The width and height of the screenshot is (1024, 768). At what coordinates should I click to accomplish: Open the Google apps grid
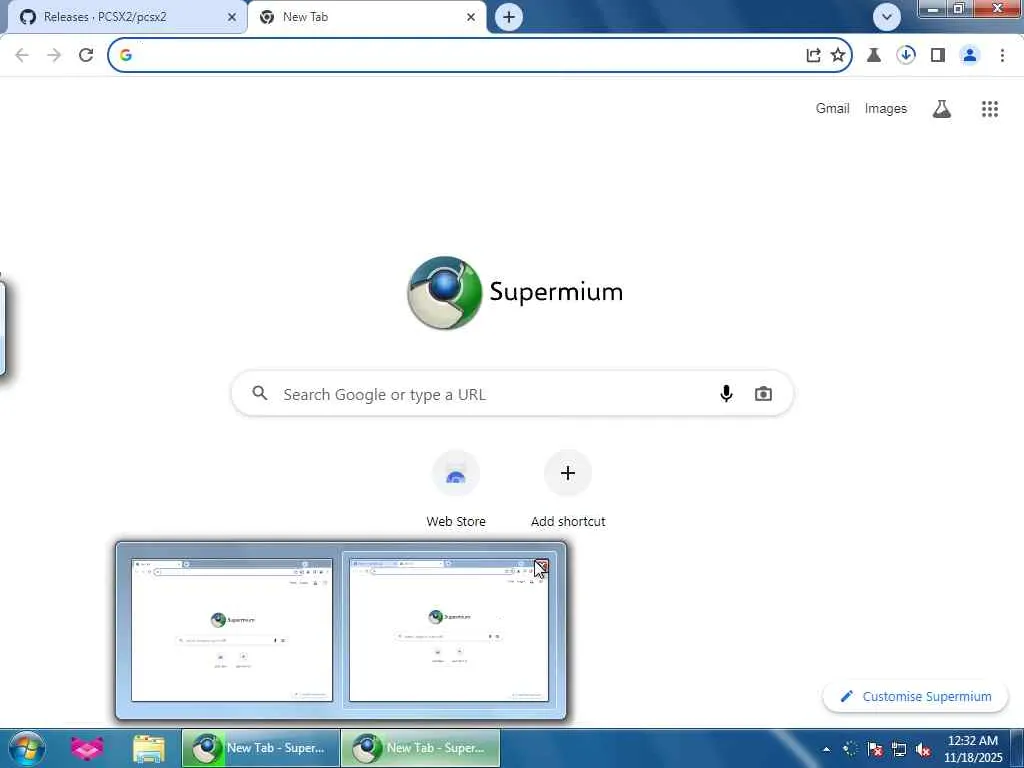(x=990, y=108)
